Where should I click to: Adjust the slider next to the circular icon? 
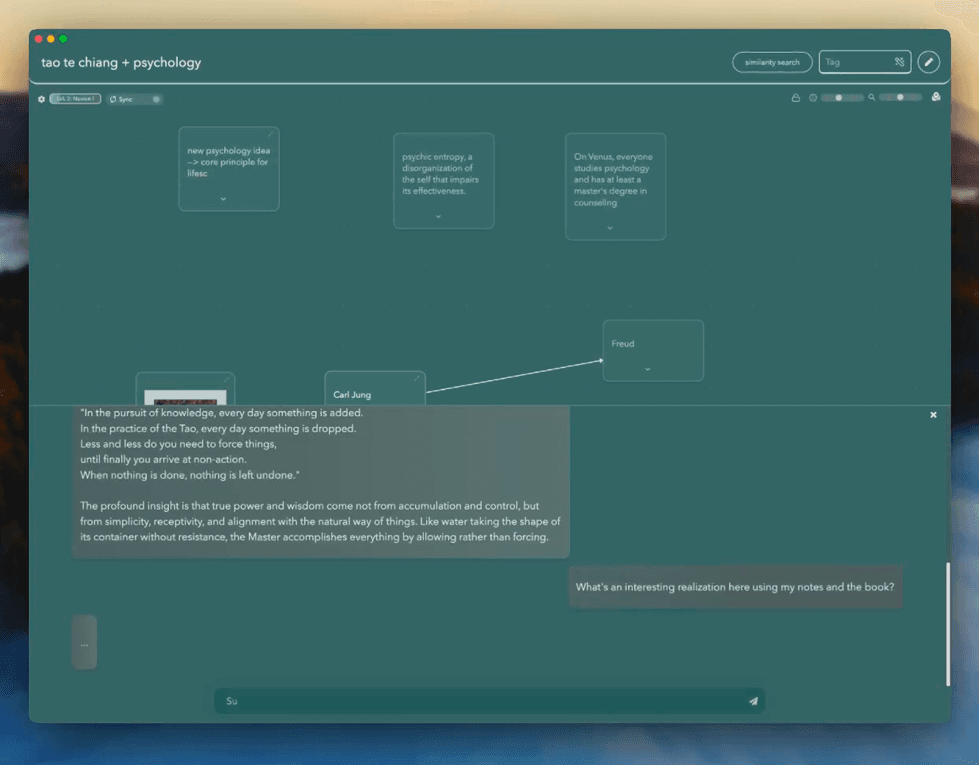[842, 97]
